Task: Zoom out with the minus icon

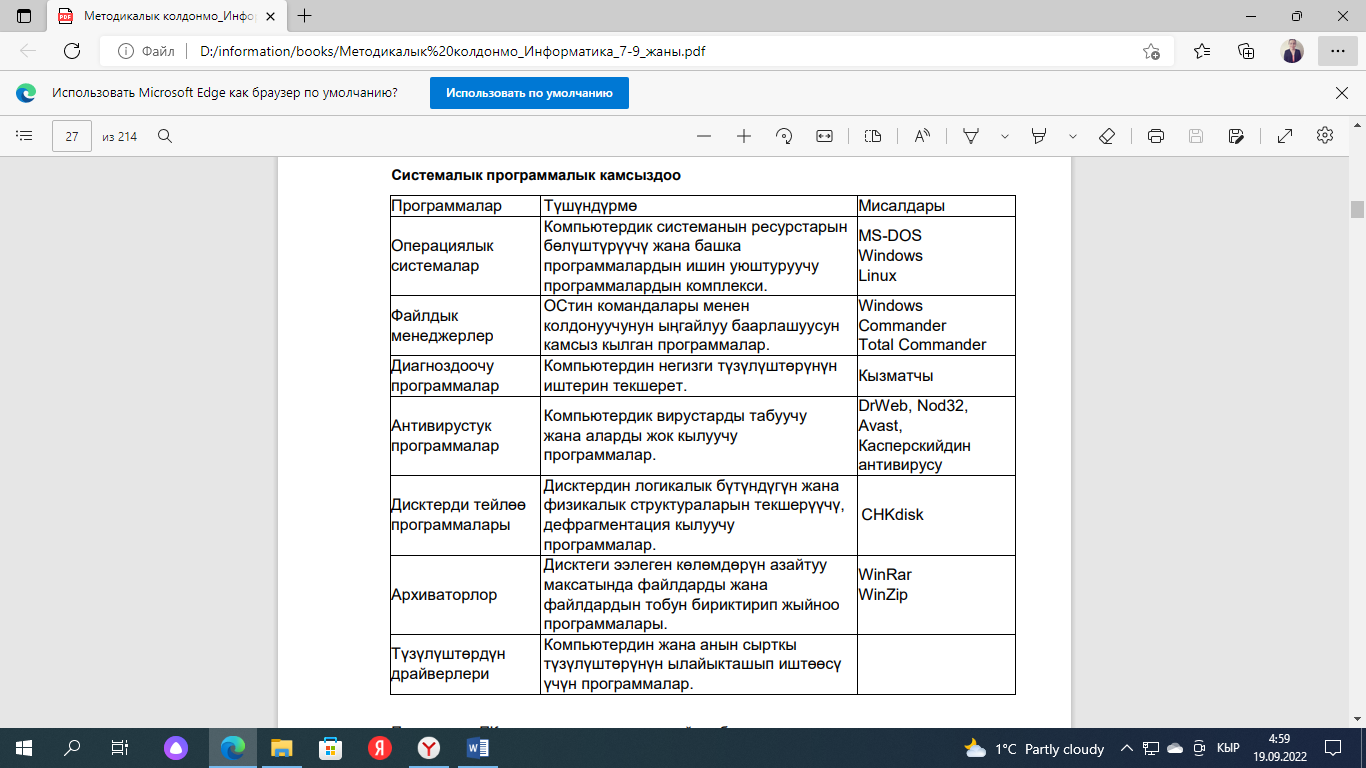Action: click(x=704, y=136)
